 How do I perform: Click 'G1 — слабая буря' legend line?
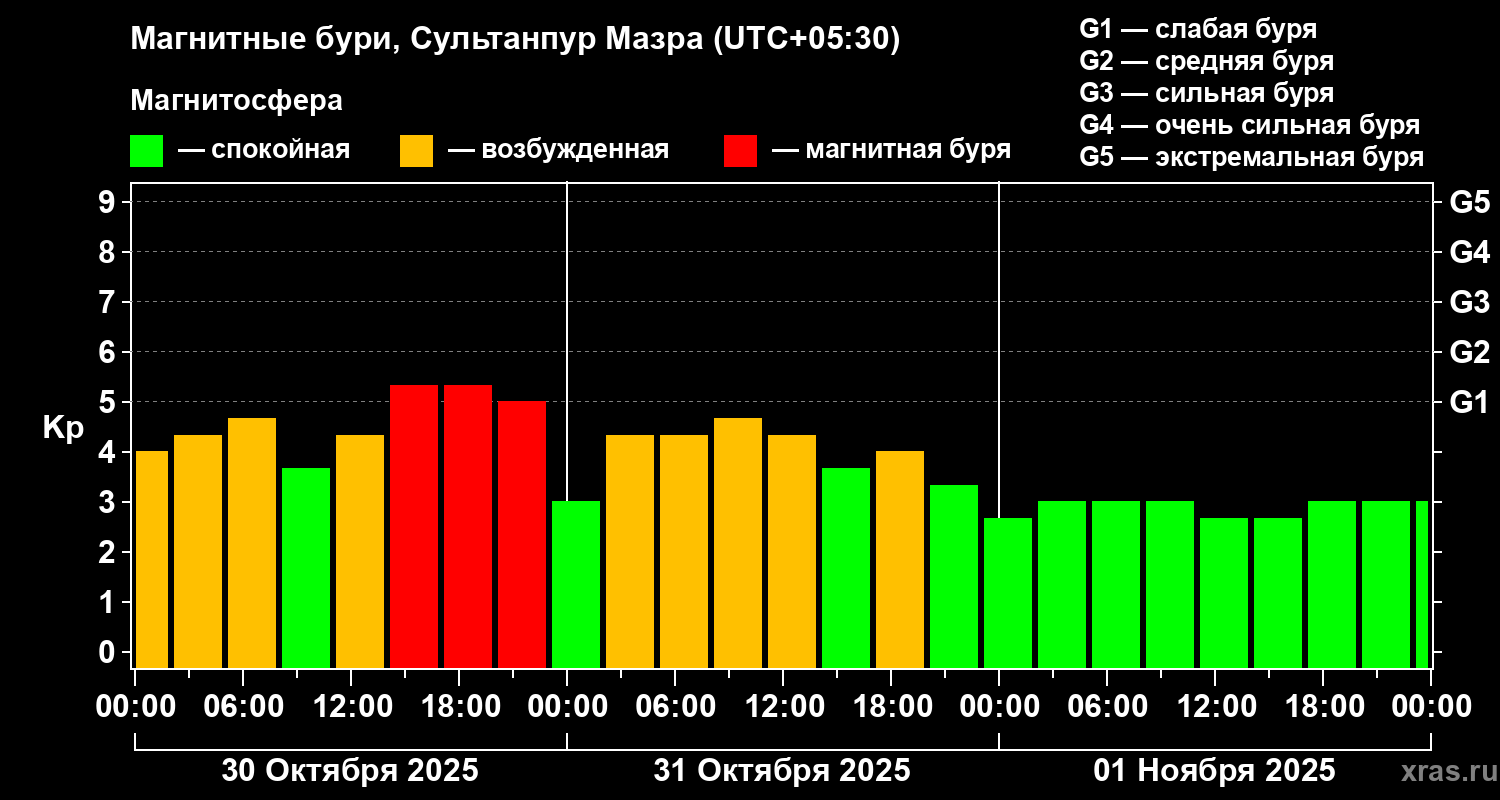point(1198,29)
